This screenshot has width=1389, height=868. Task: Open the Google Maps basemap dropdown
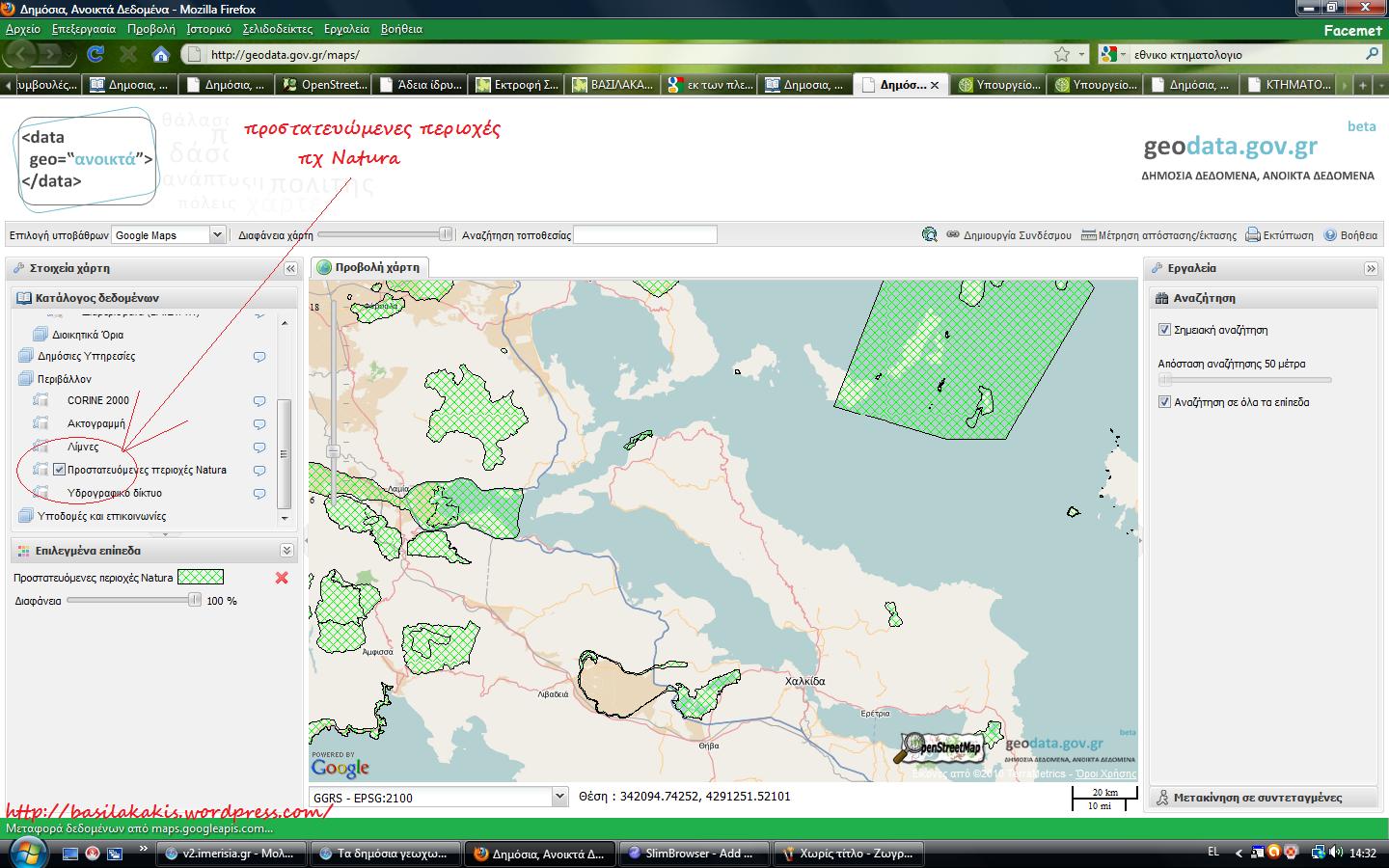point(217,234)
